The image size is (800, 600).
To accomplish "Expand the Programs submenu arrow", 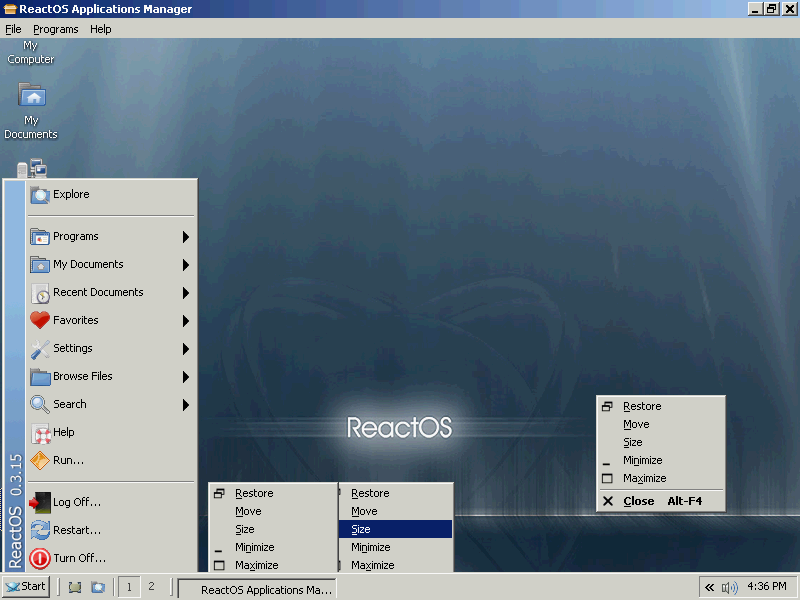I will pos(186,237).
